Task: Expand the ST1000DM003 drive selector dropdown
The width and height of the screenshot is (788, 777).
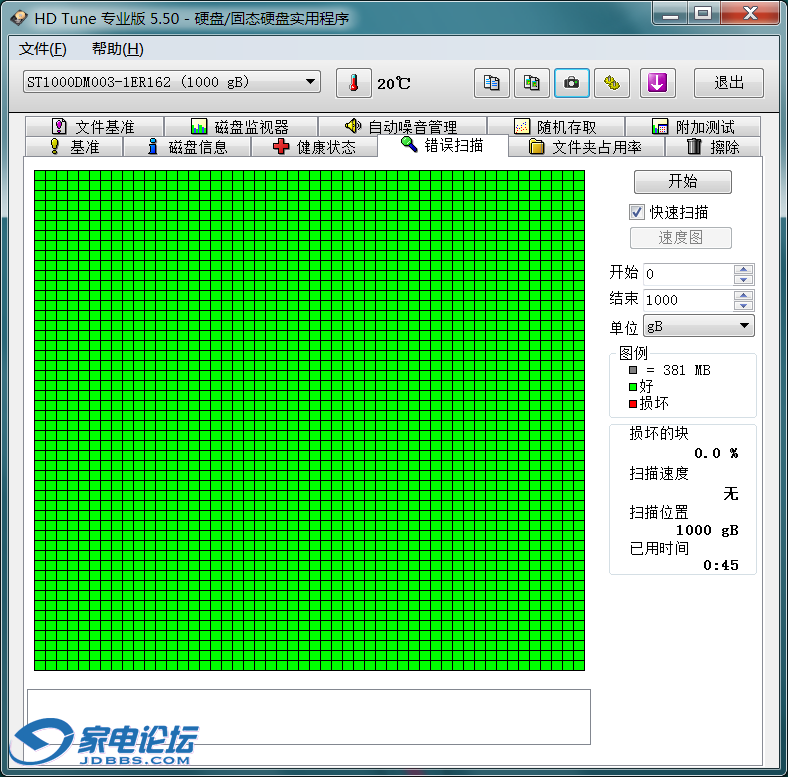Action: point(310,82)
